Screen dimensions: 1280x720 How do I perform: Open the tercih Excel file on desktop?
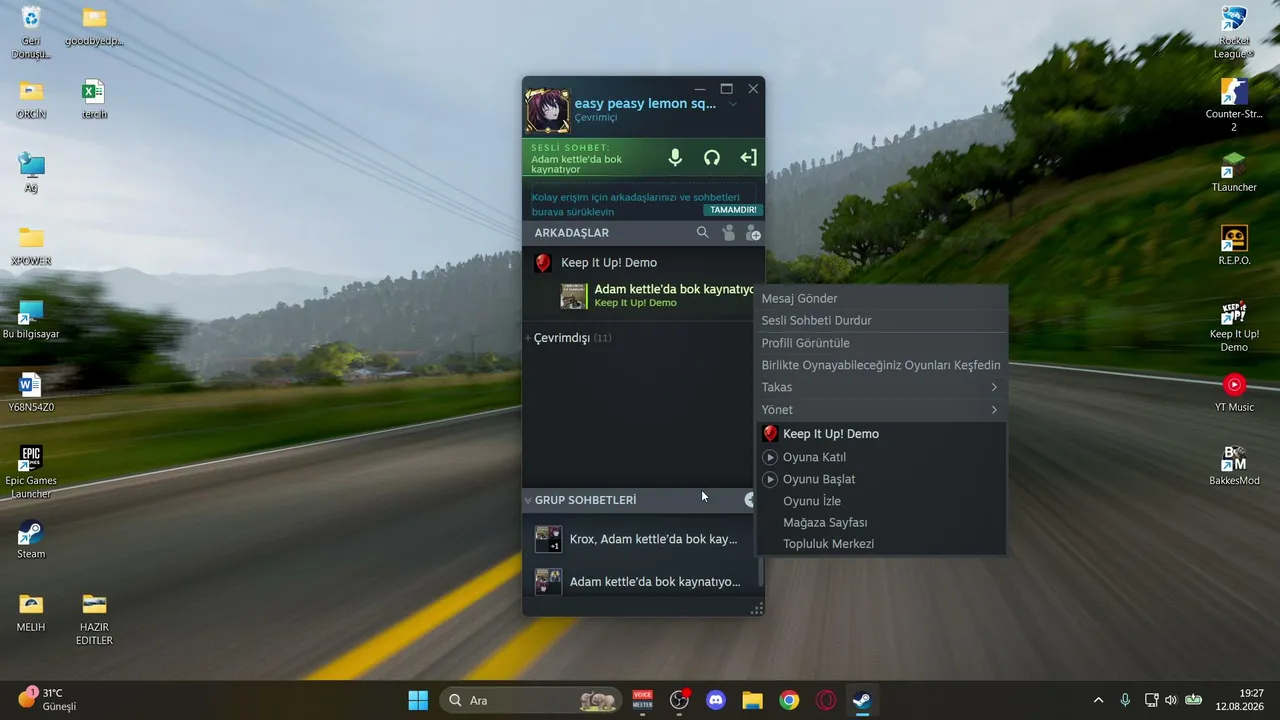click(94, 100)
